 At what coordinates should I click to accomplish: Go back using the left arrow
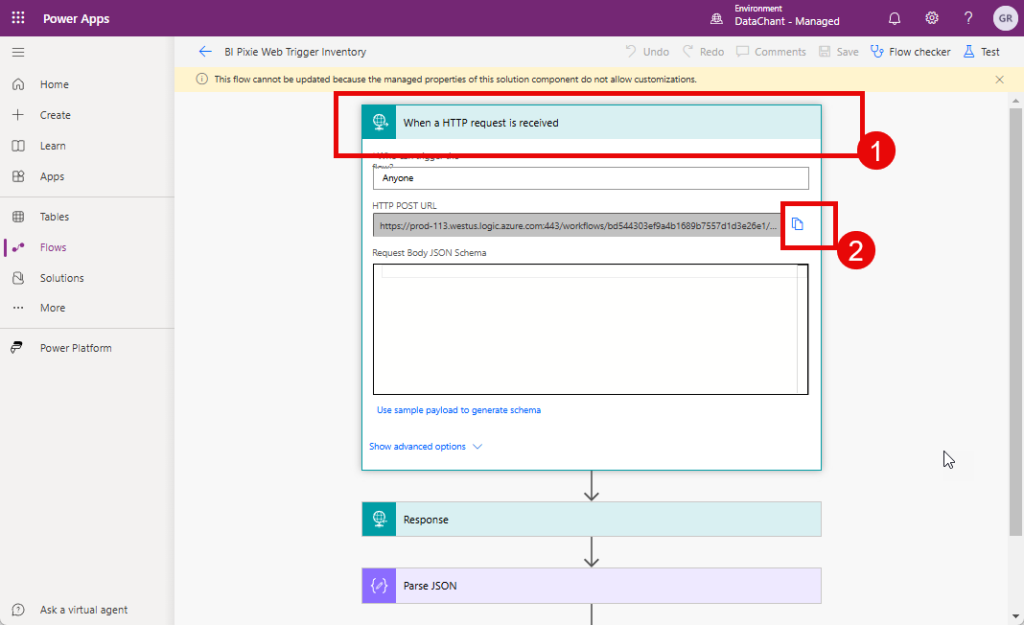click(x=205, y=52)
